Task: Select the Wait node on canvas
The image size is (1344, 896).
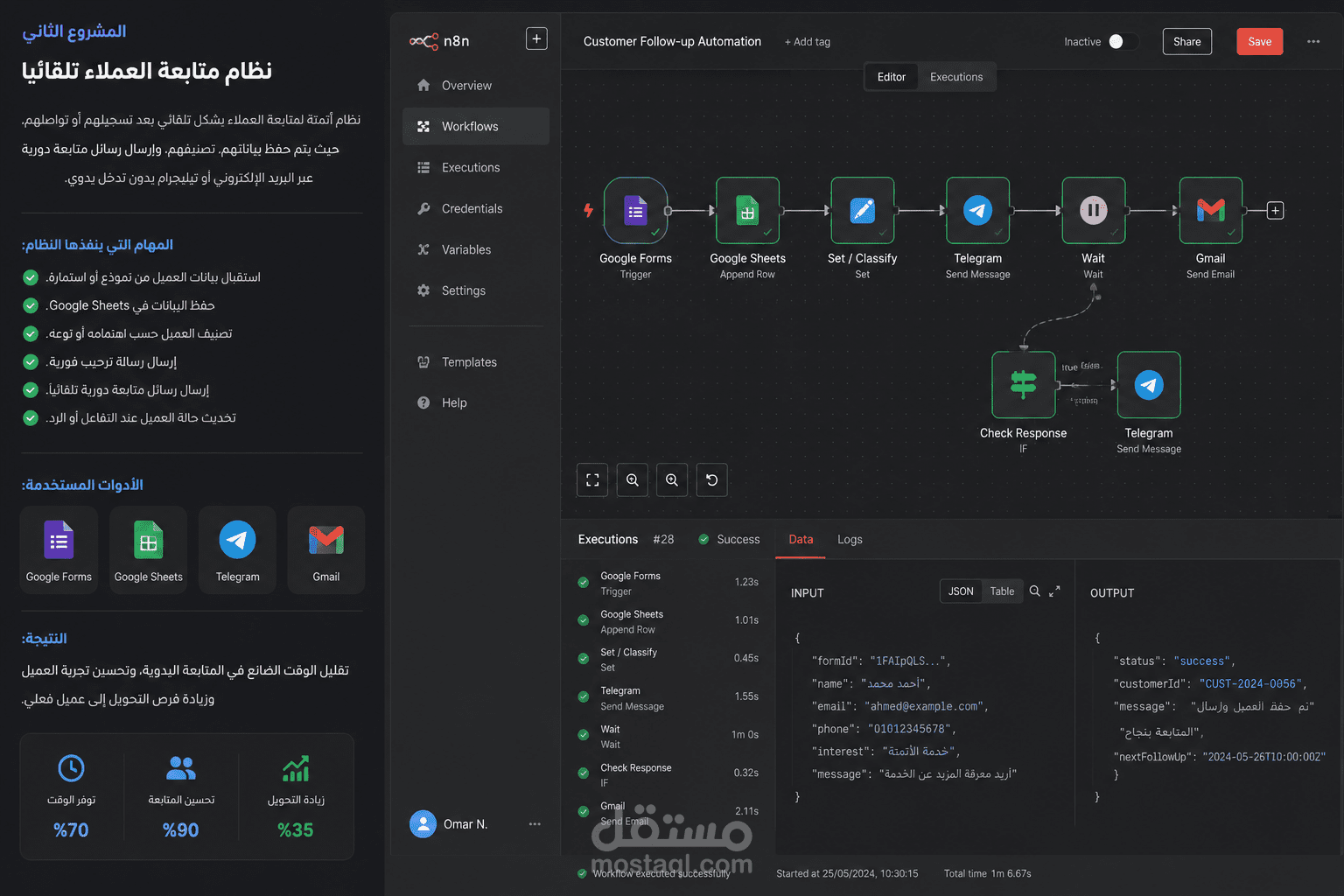Action: 1093,211
